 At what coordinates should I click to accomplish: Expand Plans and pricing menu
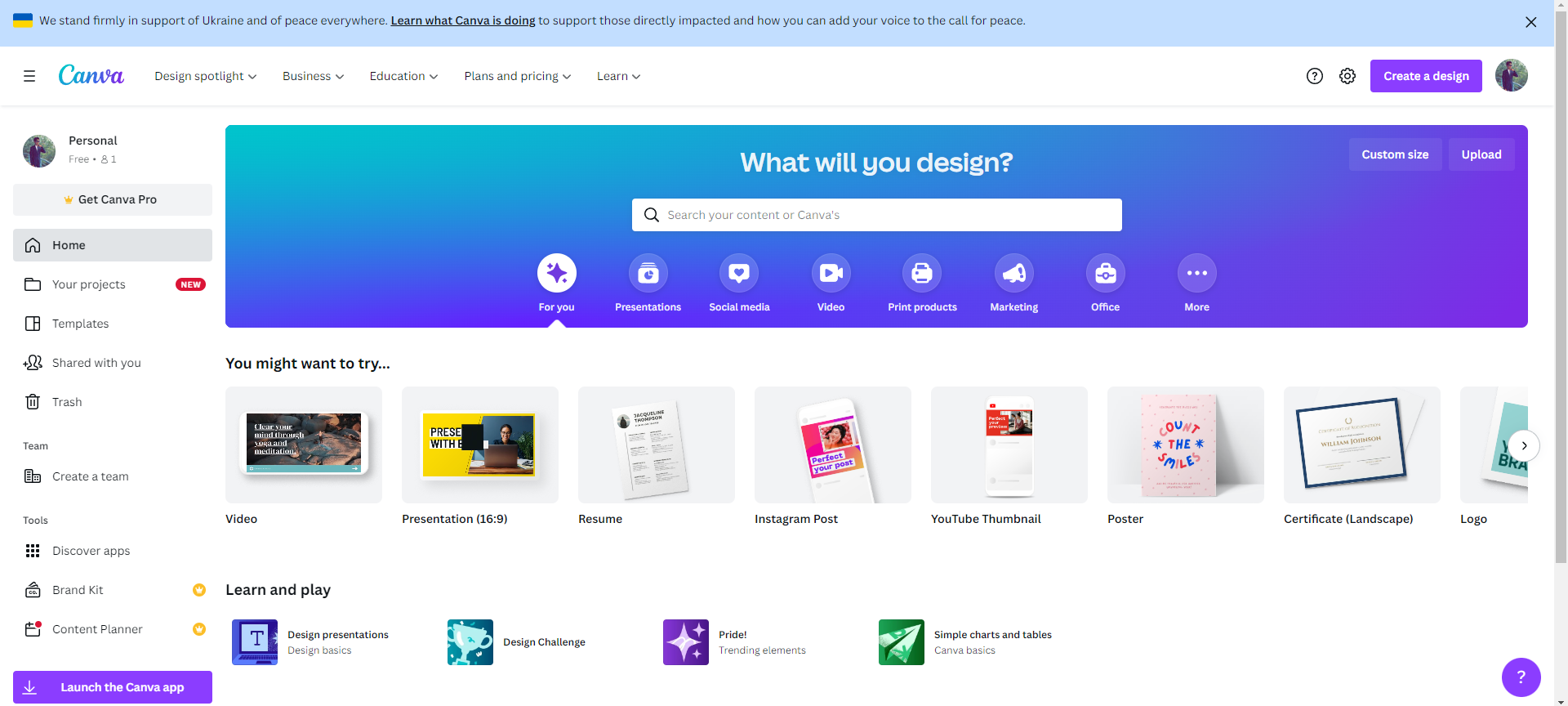[x=518, y=76]
